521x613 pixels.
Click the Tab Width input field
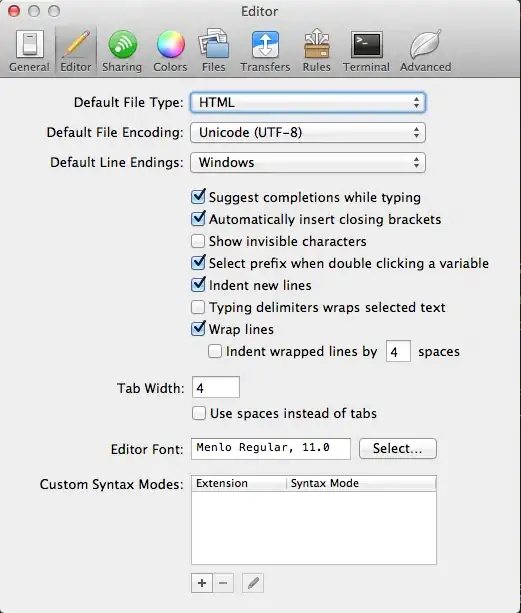tap(216, 387)
